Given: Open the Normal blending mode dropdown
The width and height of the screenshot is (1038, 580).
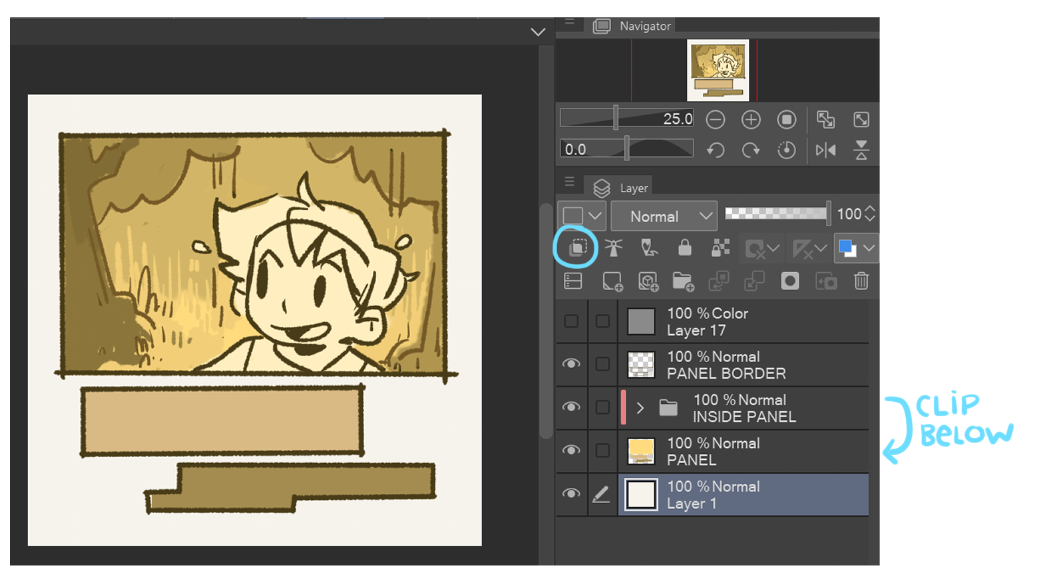Looking at the screenshot, I should pyautogui.click(x=664, y=216).
